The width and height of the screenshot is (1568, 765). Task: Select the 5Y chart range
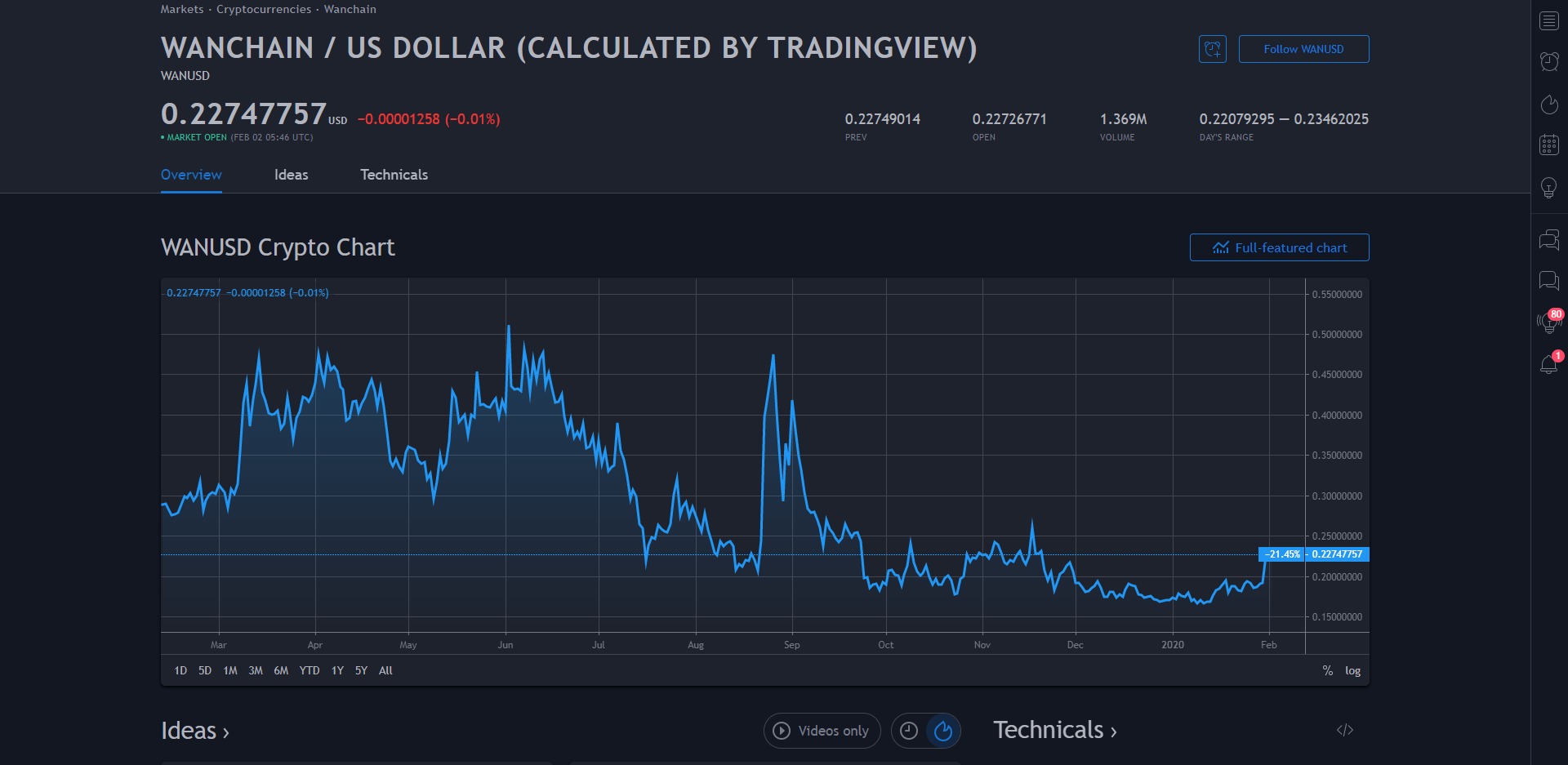click(361, 670)
